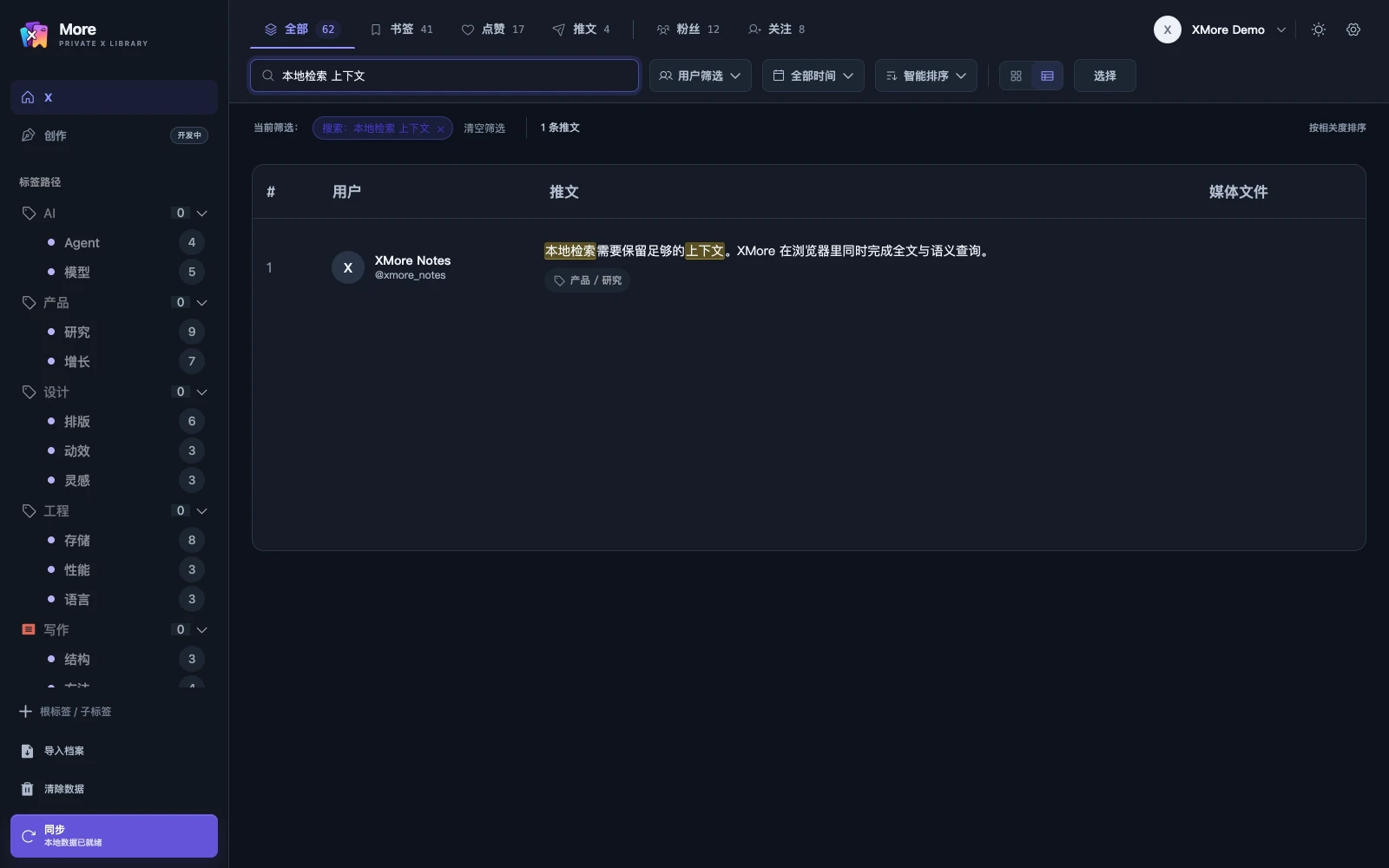The width and height of the screenshot is (1389, 868).
Task: Remove the 搜索 filter chip
Action: pyautogui.click(x=441, y=128)
